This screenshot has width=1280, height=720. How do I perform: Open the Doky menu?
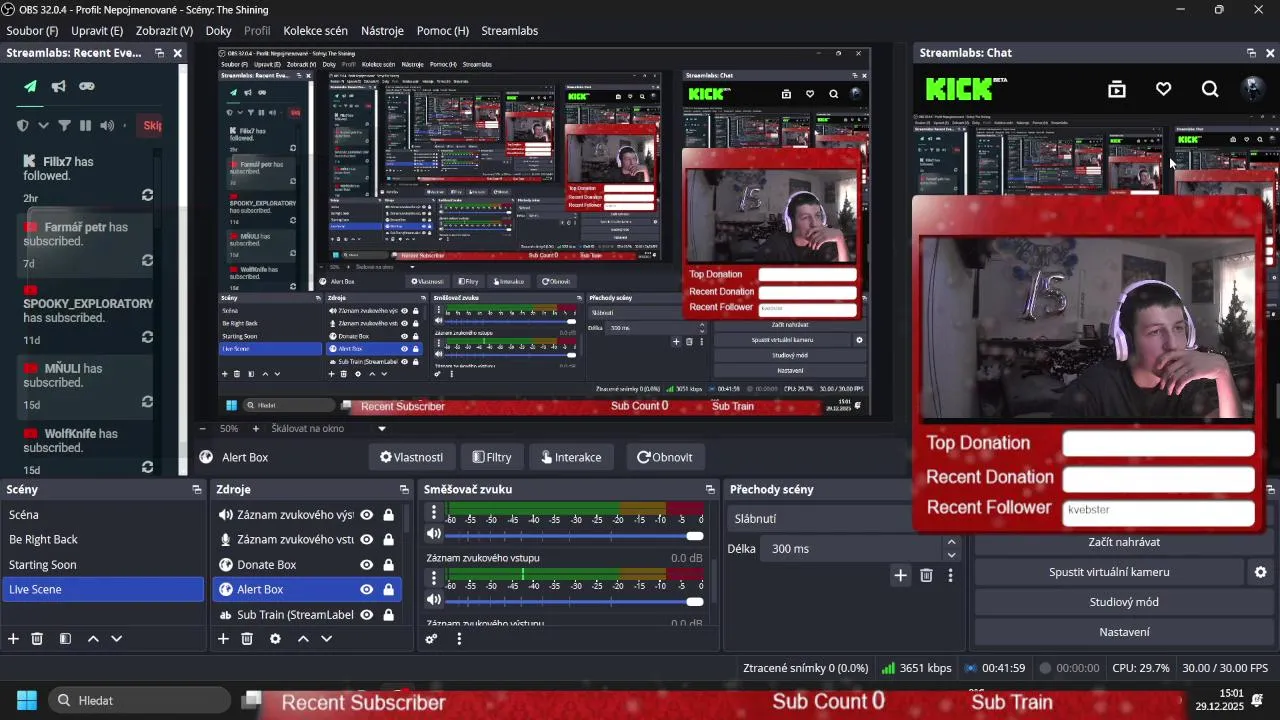pyautogui.click(x=218, y=31)
